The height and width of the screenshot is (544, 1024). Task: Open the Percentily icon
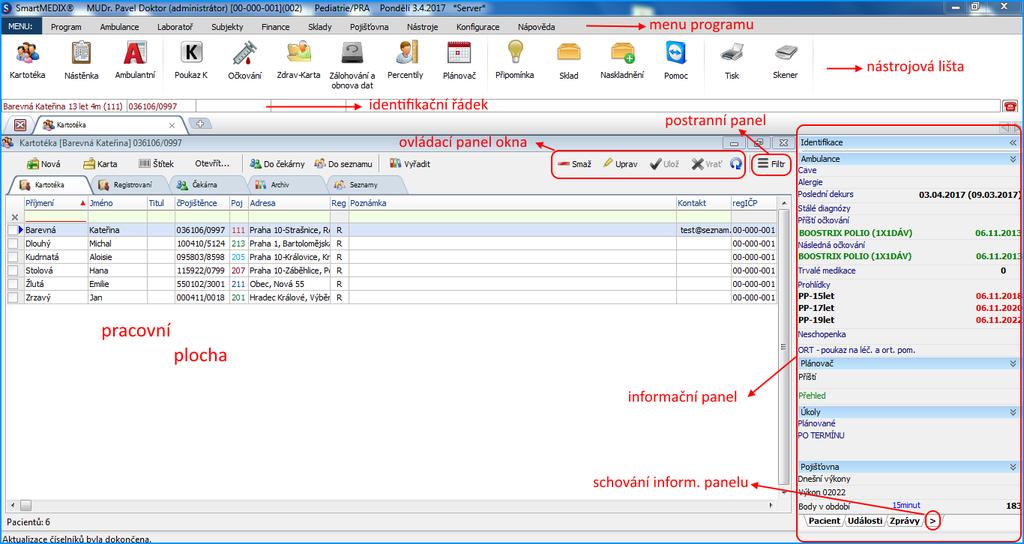pos(406,60)
